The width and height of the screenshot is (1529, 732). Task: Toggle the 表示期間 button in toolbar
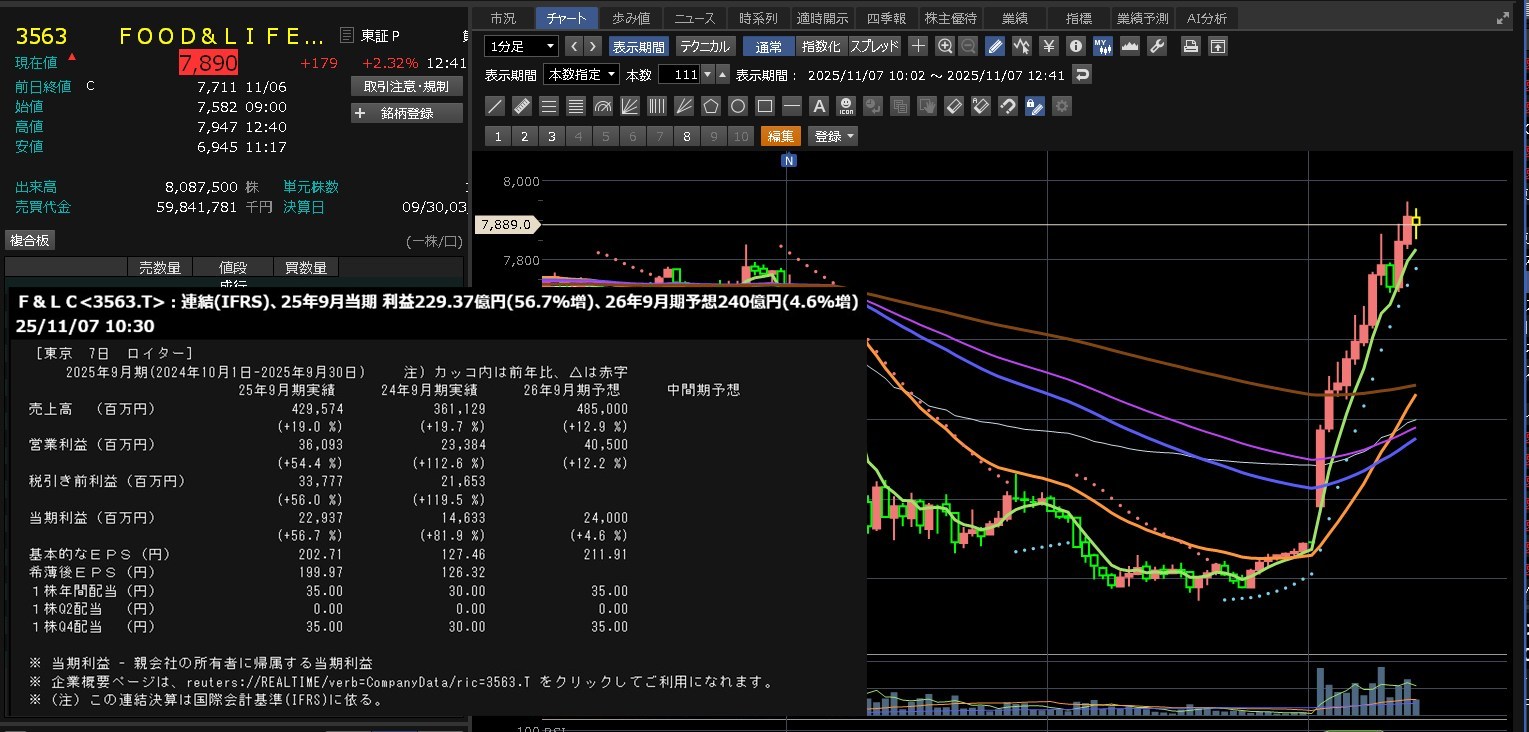click(639, 46)
